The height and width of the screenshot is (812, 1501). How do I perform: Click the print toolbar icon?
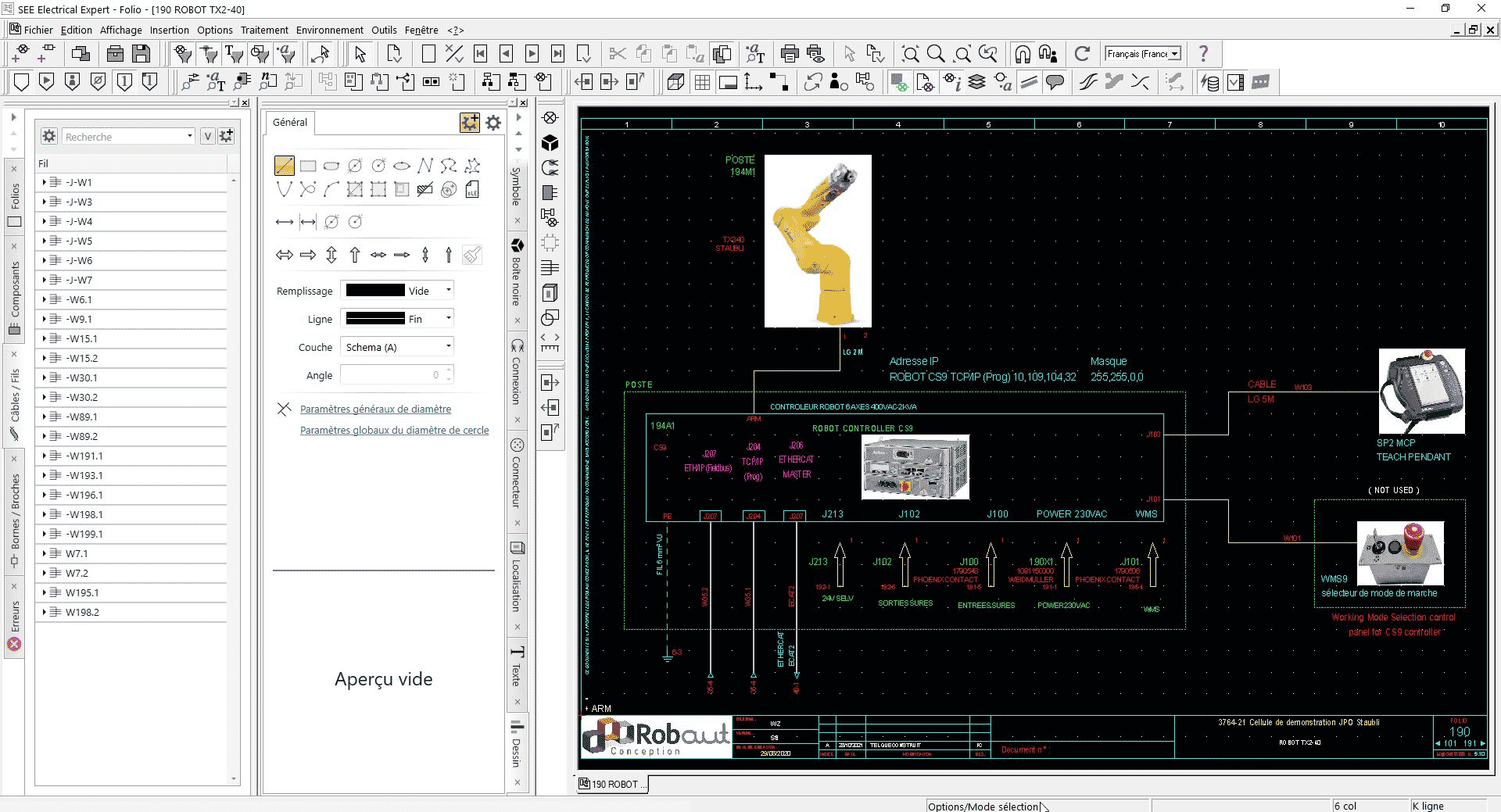(x=790, y=54)
